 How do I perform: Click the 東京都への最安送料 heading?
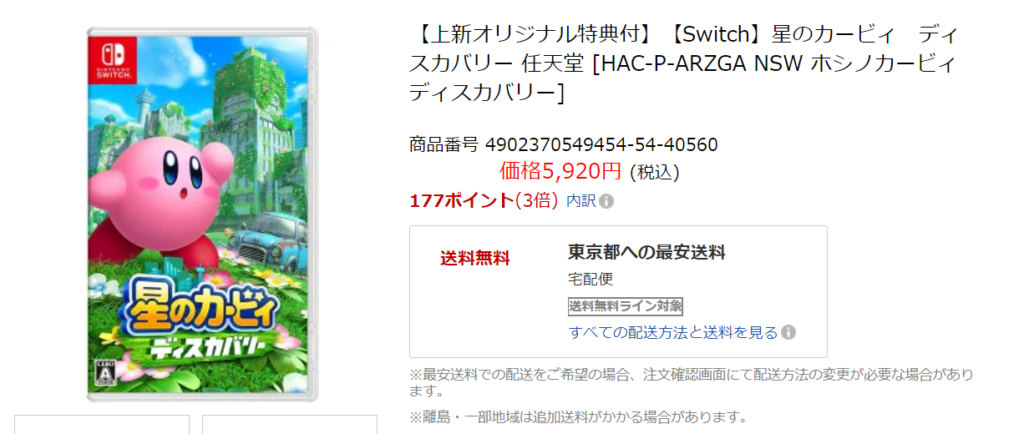(x=647, y=252)
